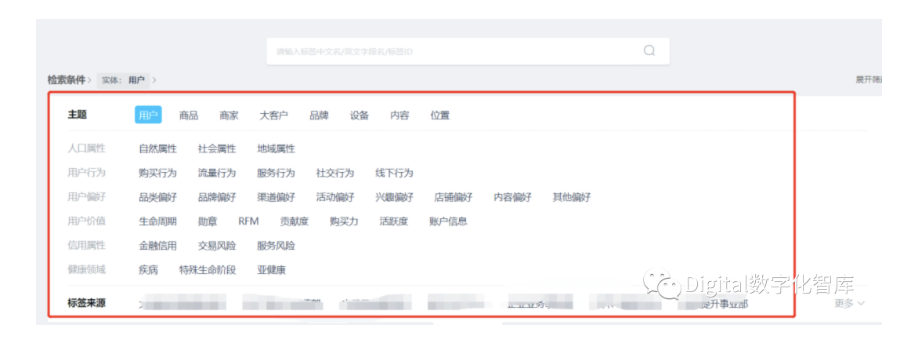Screen dimensions: 921x364
Task: Click the 实体: 用户 filter chip
Action: point(123,80)
